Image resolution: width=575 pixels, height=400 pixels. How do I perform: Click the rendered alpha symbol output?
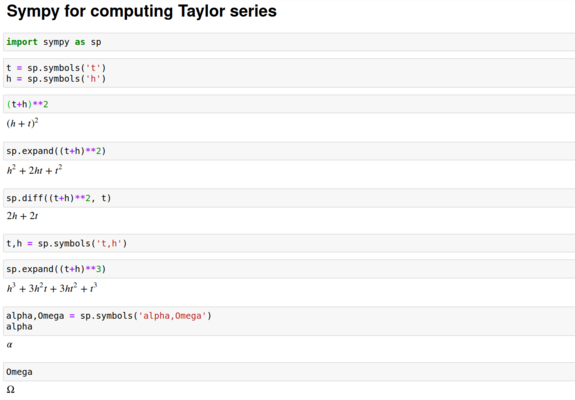coord(10,345)
